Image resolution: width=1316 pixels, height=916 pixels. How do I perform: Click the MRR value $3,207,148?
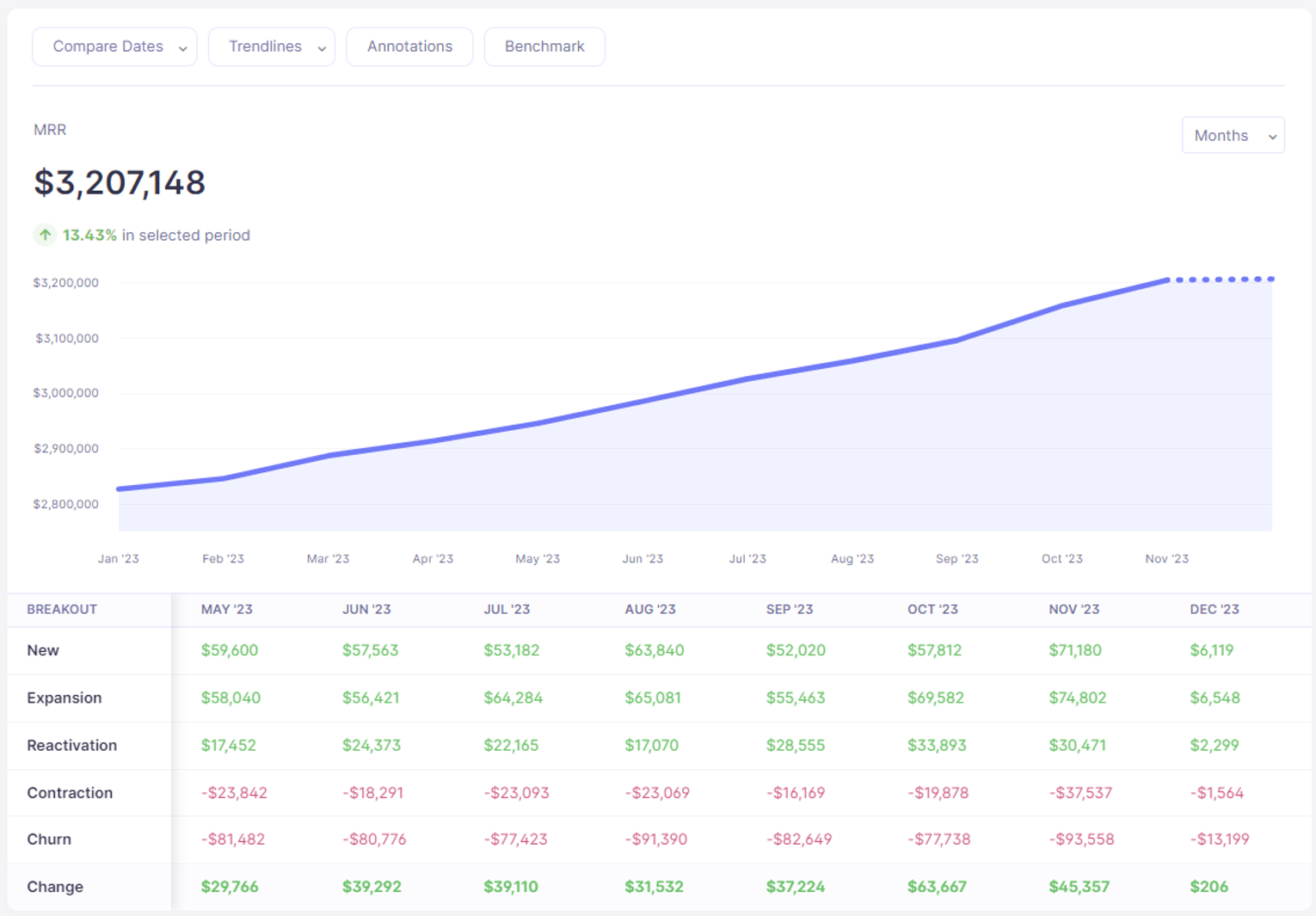pos(120,182)
